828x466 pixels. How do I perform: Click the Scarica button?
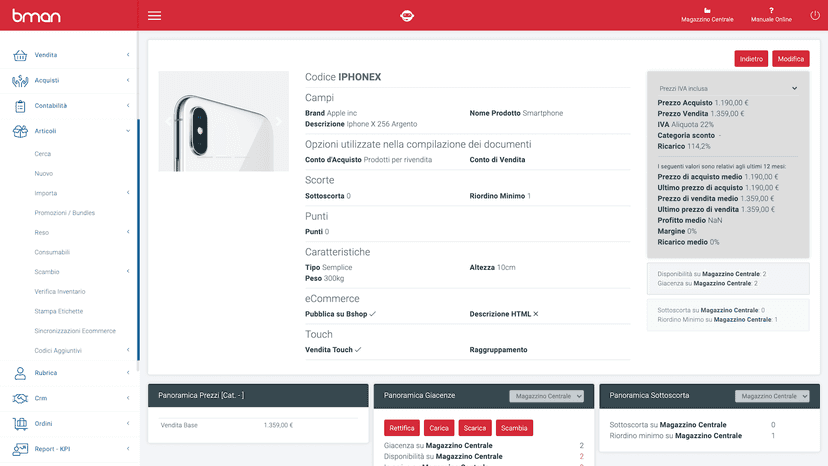pyautogui.click(x=475, y=428)
